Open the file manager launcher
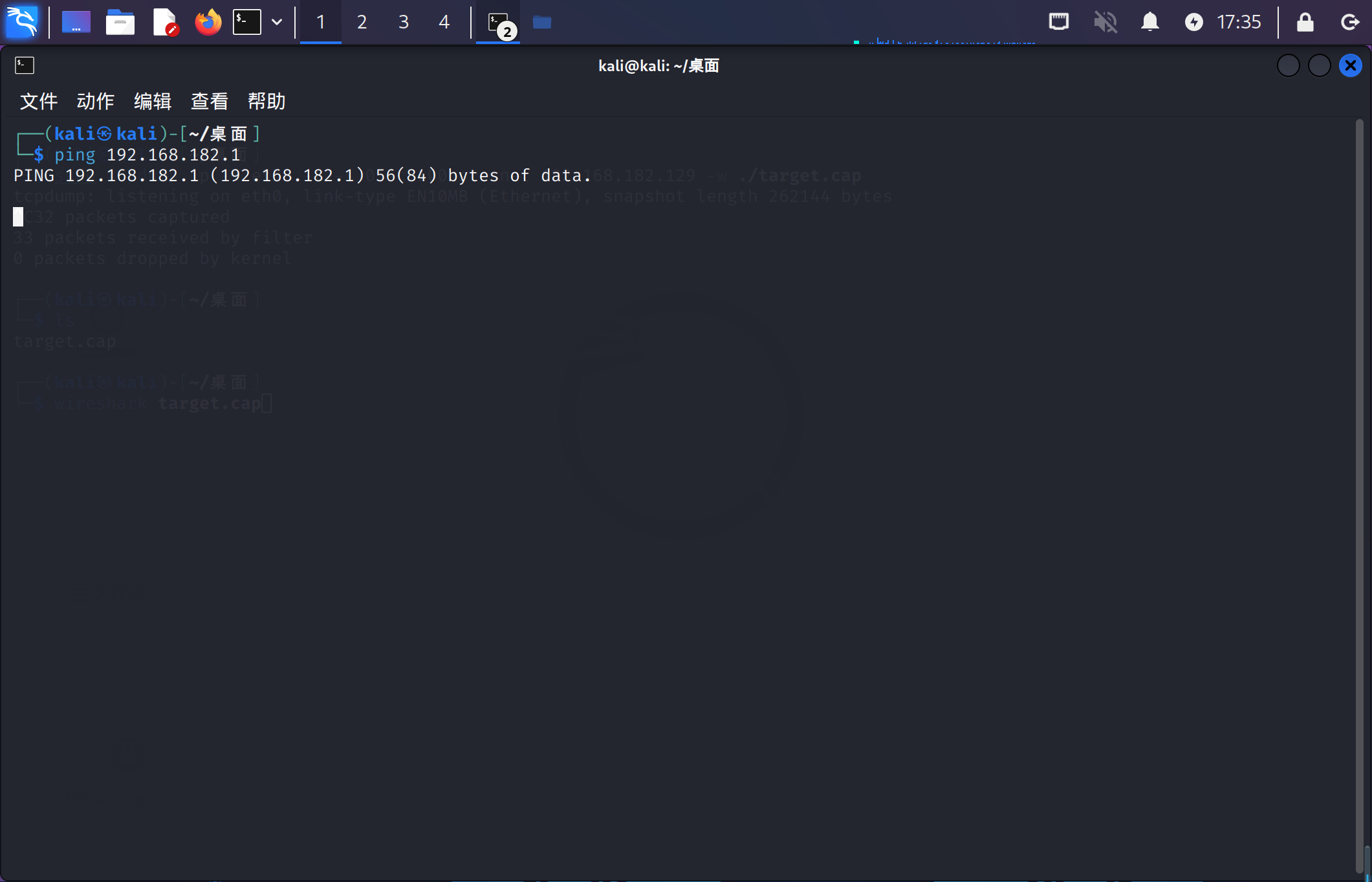The width and height of the screenshot is (1372, 882). tap(120, 22)
